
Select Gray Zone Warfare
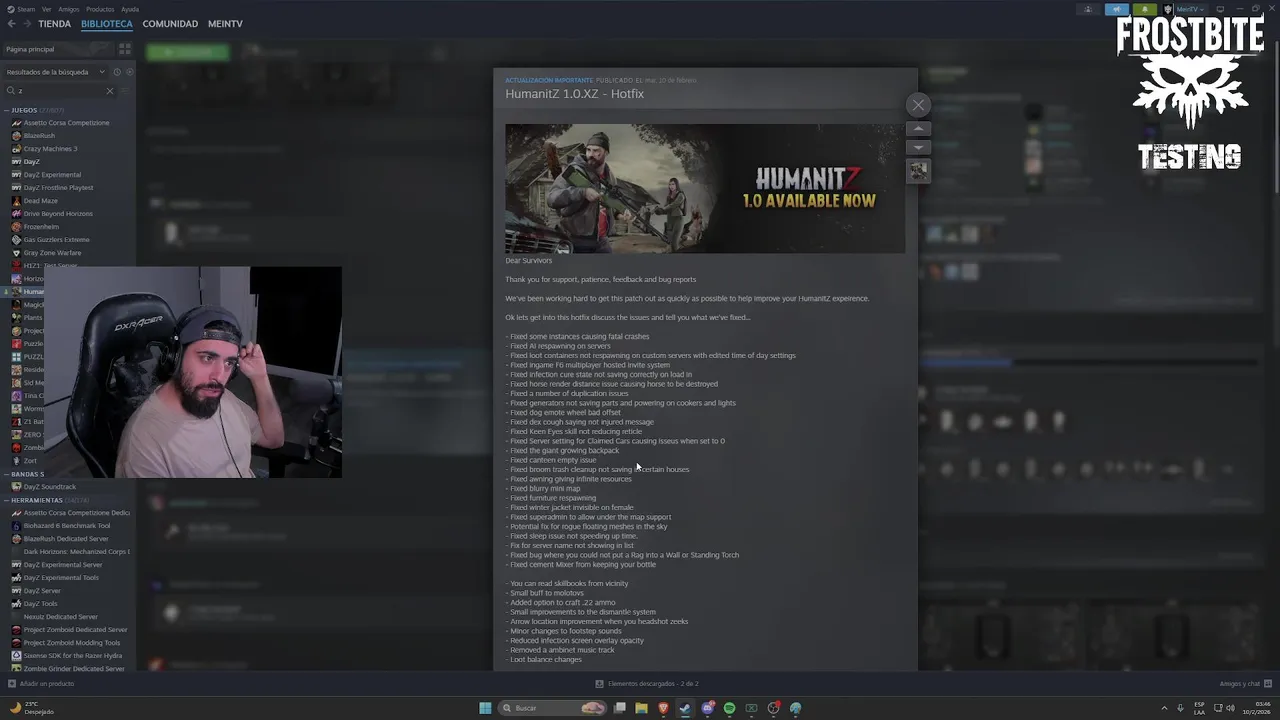tap(52, 253)
